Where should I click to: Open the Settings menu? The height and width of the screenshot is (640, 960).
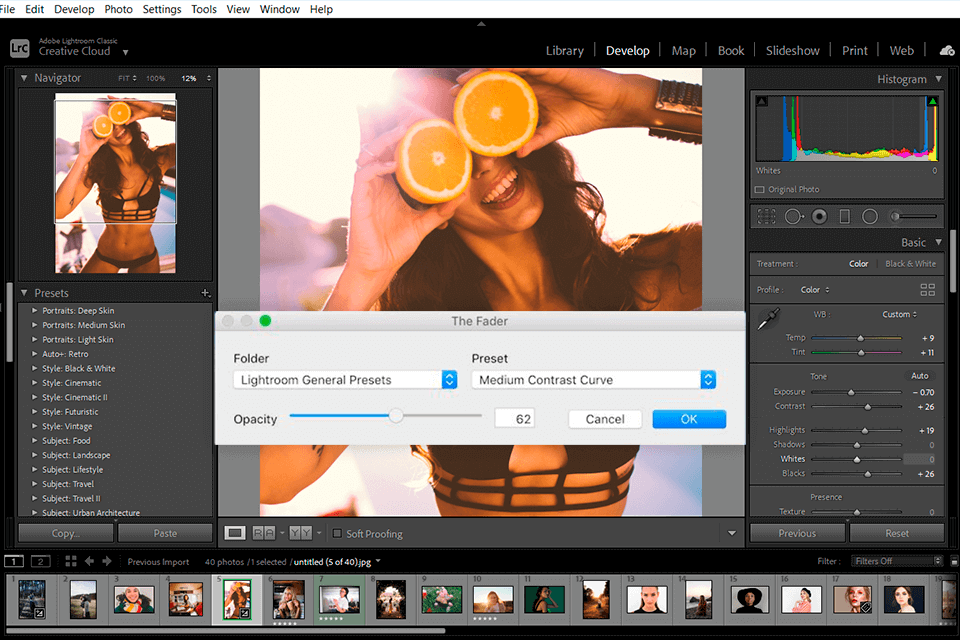click(x=162, y=9)
